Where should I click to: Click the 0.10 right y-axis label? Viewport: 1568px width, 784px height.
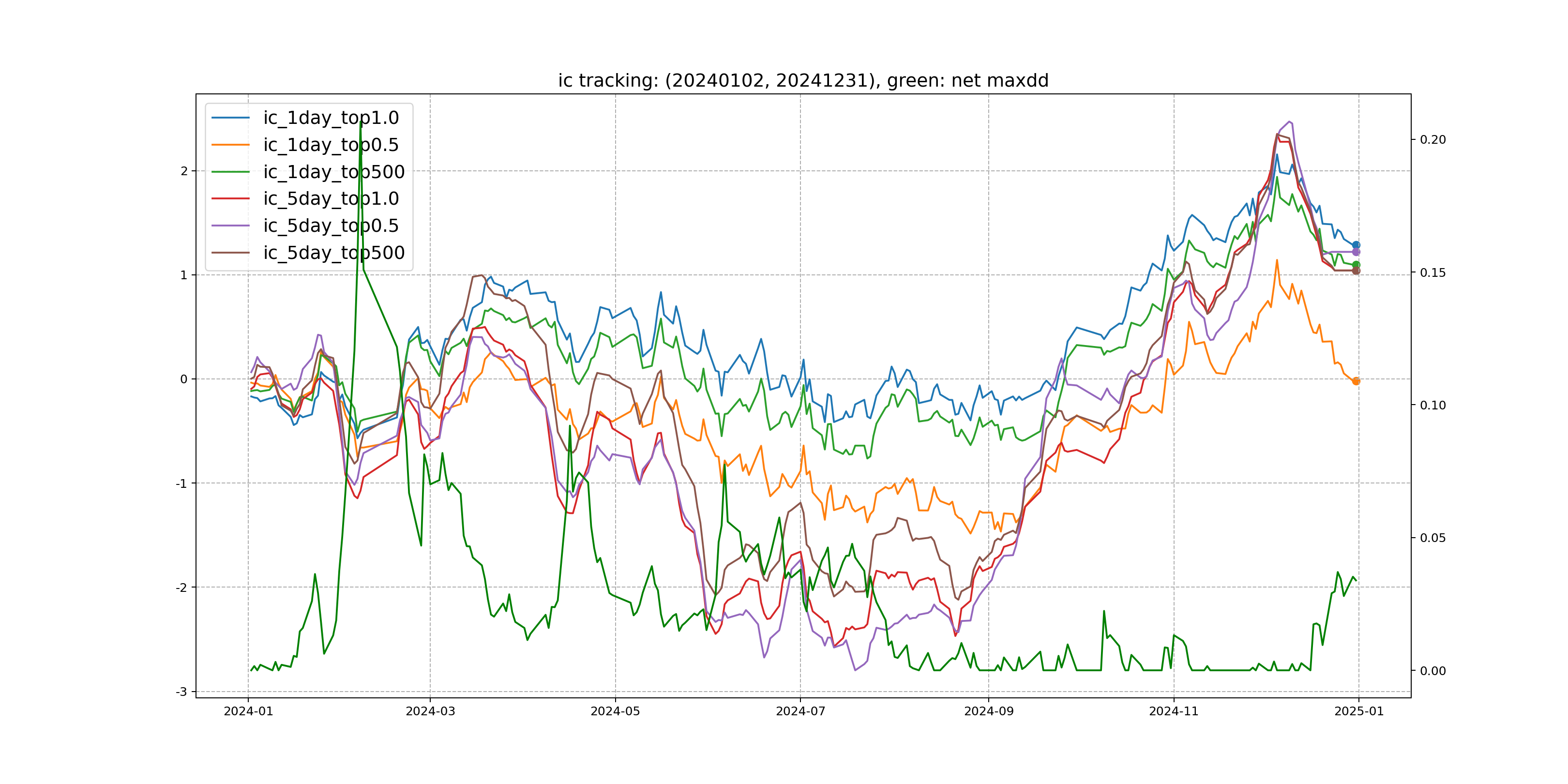tap(1432, 406)
